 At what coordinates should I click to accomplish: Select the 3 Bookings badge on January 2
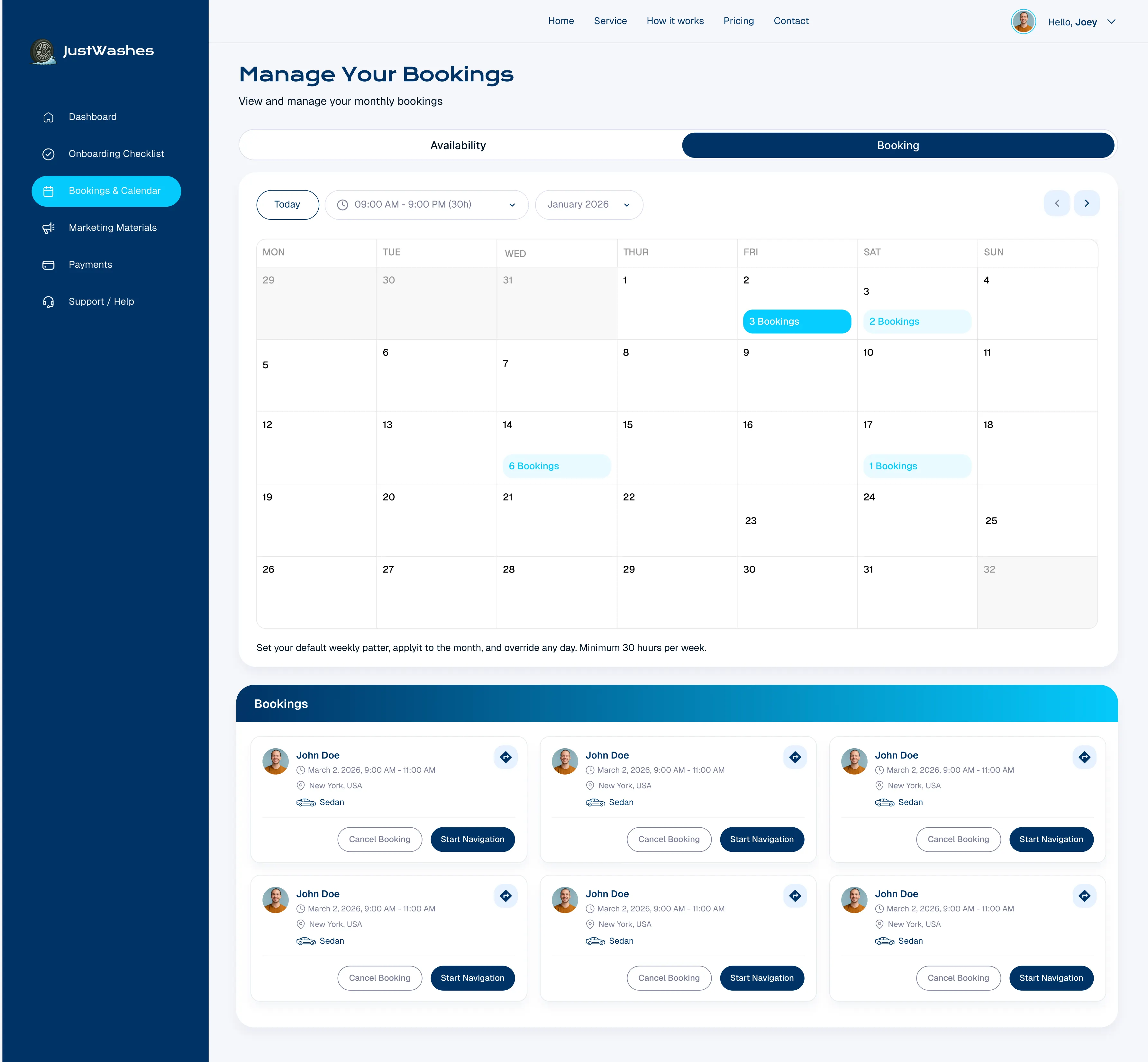click(x=796, y=321)
